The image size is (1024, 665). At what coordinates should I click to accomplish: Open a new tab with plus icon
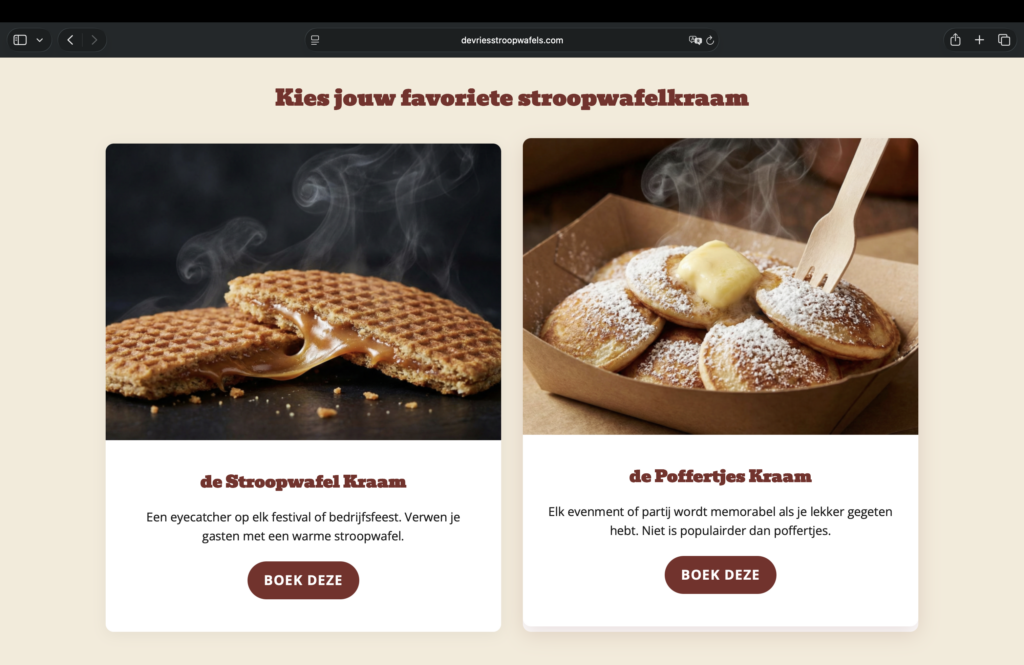tap(980, 40)
